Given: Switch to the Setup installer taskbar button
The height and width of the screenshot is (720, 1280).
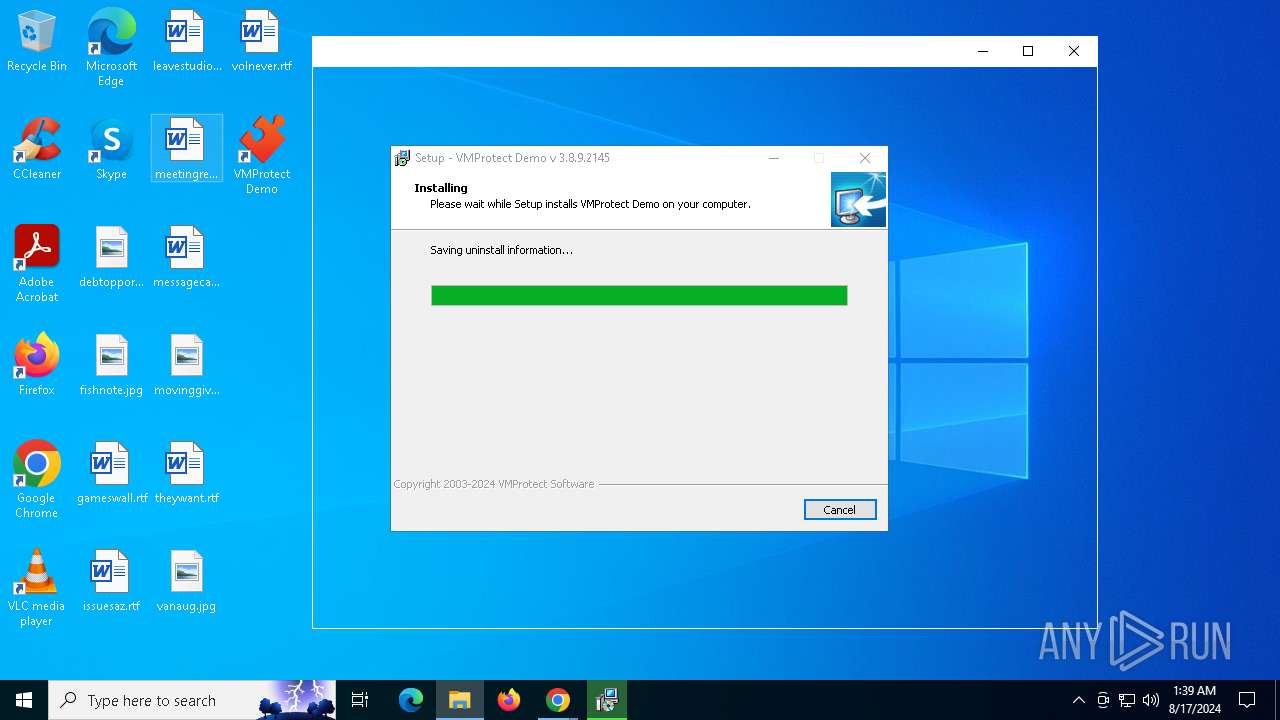Looking at the screenshot, I should [x=607, y=700].
